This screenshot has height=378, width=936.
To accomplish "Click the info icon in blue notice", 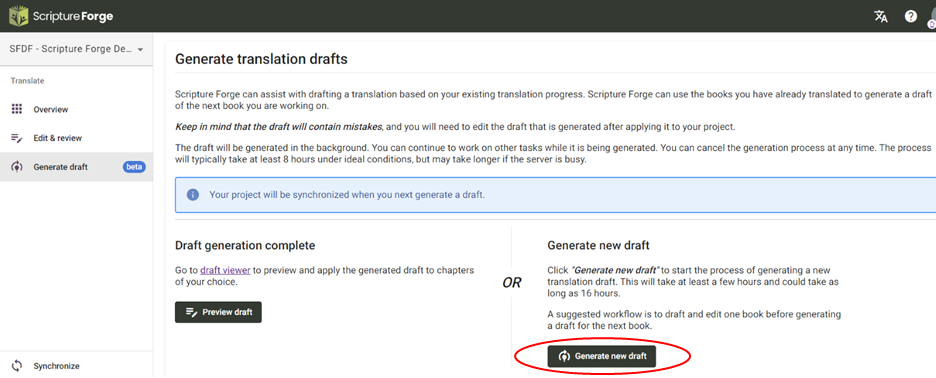I will tap(192, 195).
